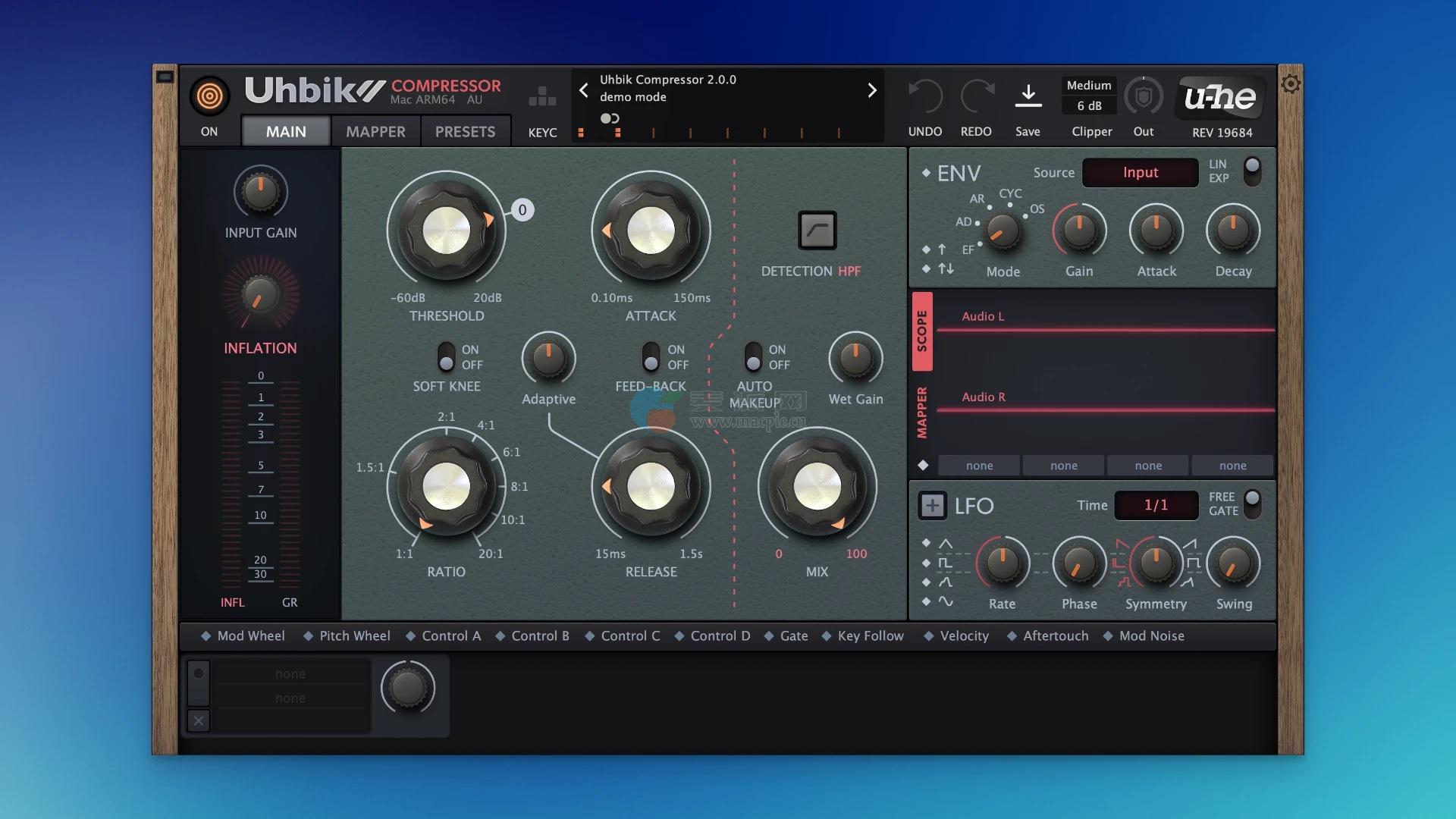
Task: Switch to the MAPPER tab
Action: (x=375, y=132)
